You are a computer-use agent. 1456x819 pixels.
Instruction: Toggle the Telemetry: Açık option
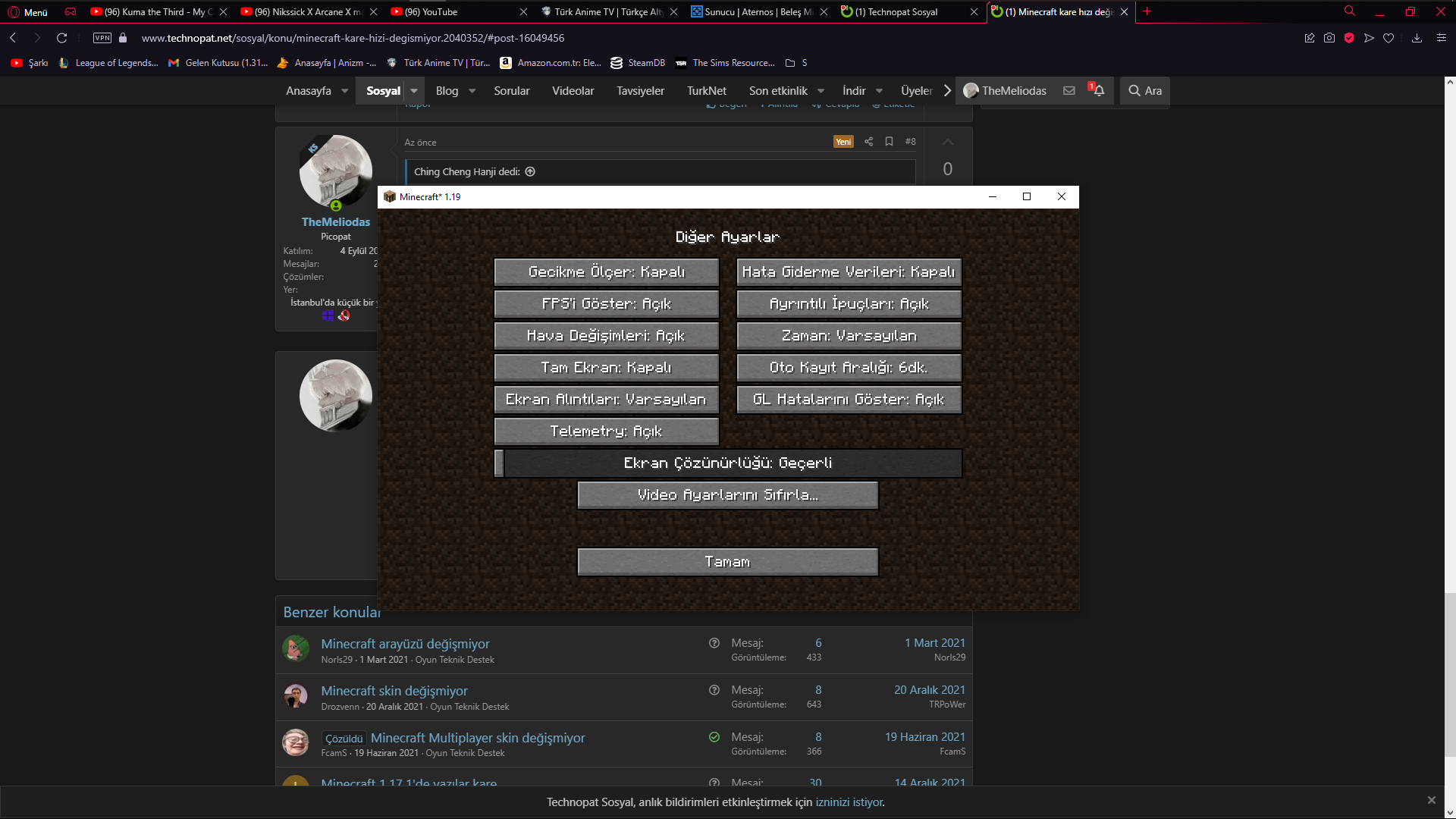(606, 431)
